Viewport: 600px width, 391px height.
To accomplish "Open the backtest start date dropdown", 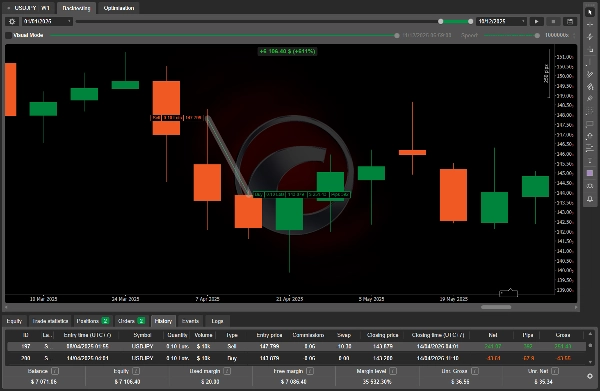I will coord(47,21).
